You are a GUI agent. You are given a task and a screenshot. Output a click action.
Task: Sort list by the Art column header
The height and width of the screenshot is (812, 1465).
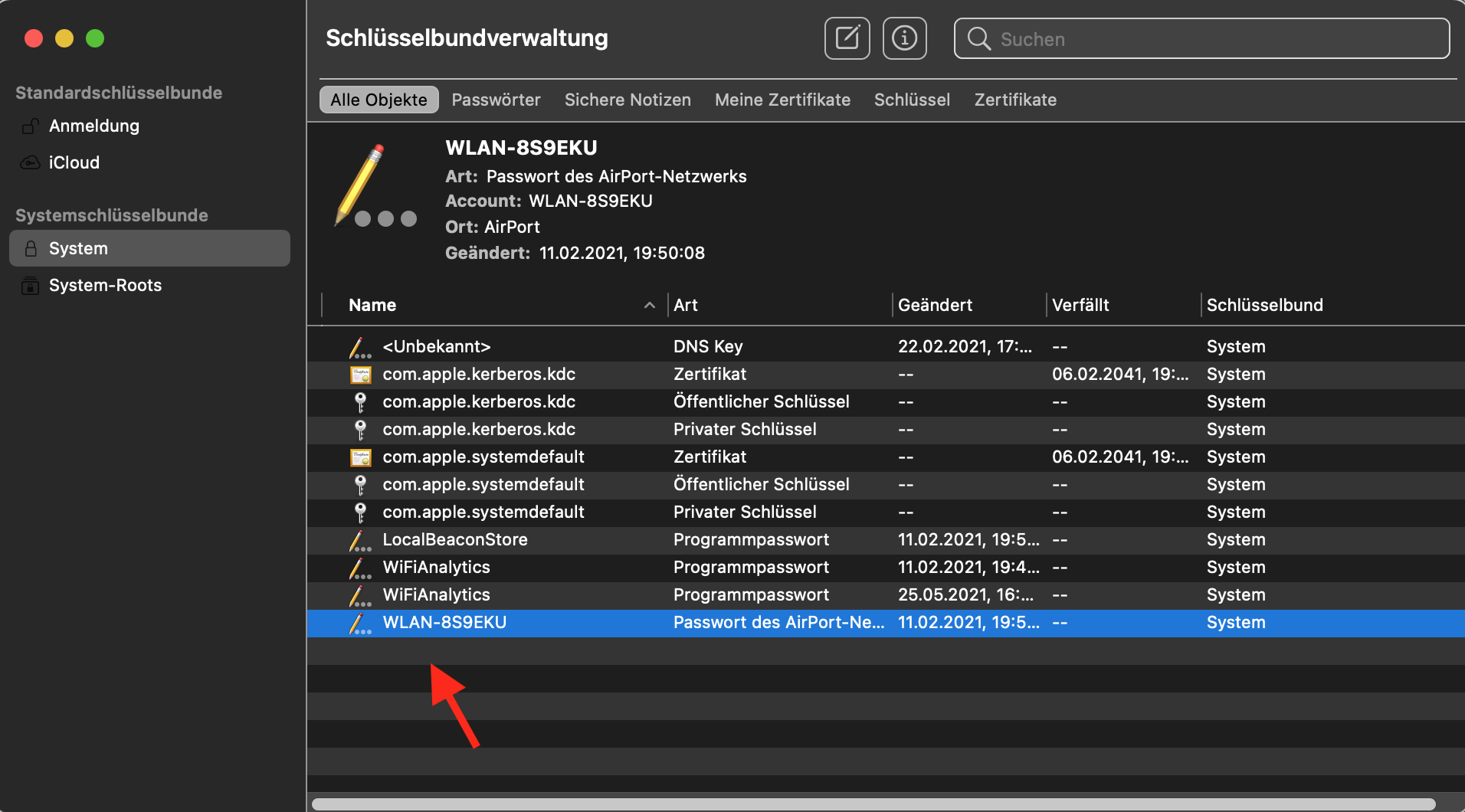click(778, 306)
